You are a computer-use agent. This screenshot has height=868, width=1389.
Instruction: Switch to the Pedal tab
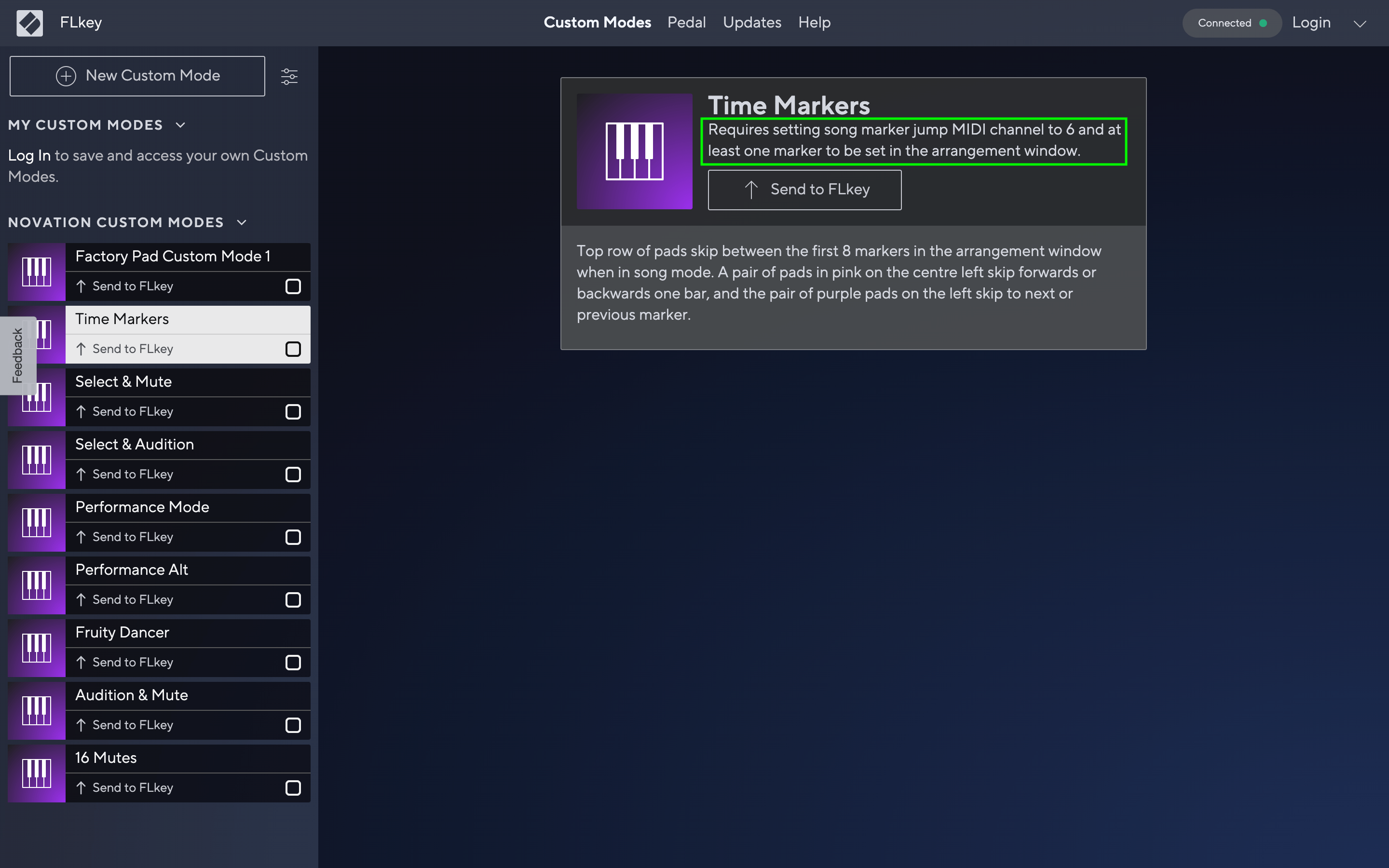click(686, 22)
